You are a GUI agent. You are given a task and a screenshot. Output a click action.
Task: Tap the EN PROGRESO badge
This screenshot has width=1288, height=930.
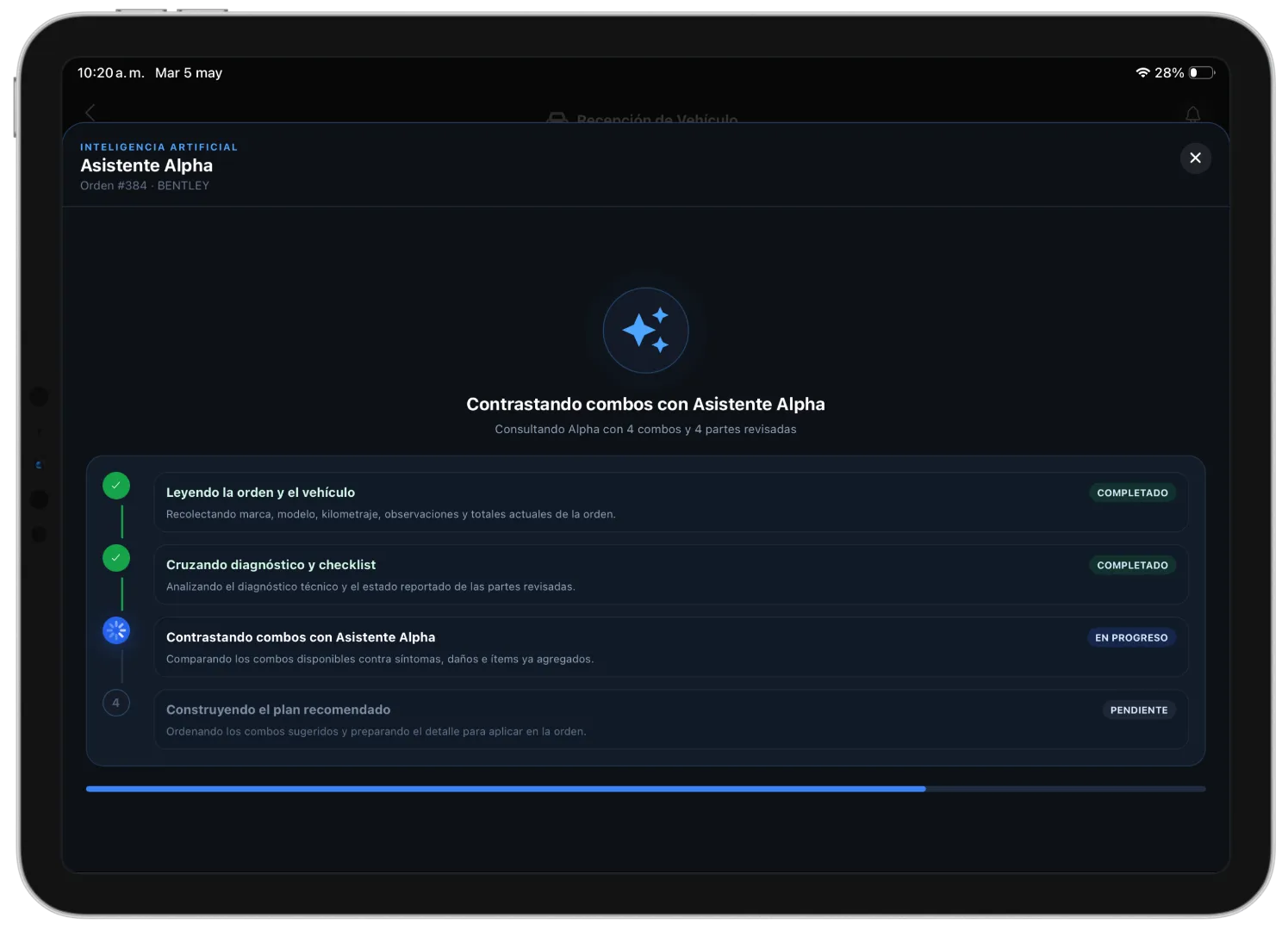tap(1131, 637)
